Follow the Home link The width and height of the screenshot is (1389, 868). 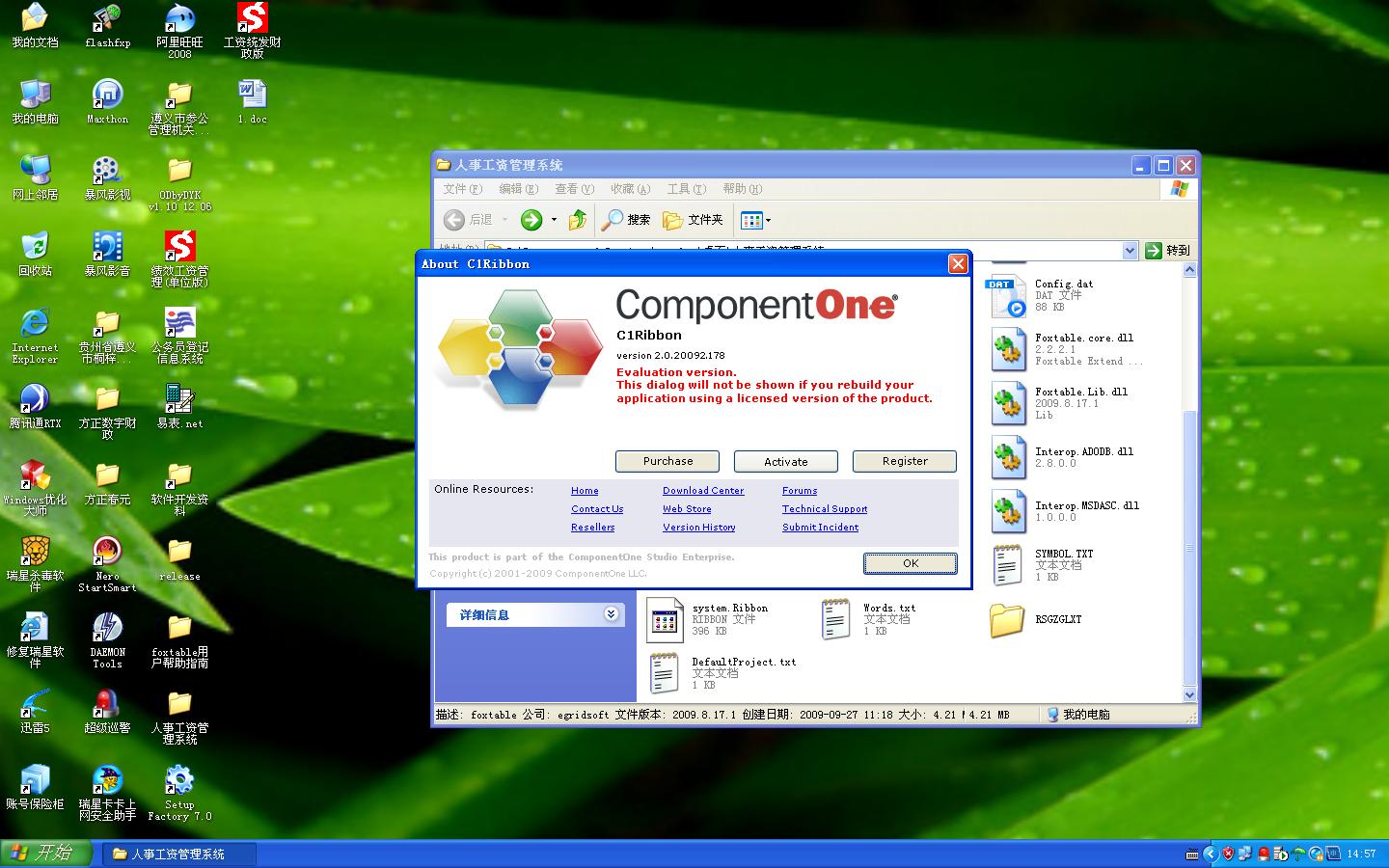pos(585,491)
